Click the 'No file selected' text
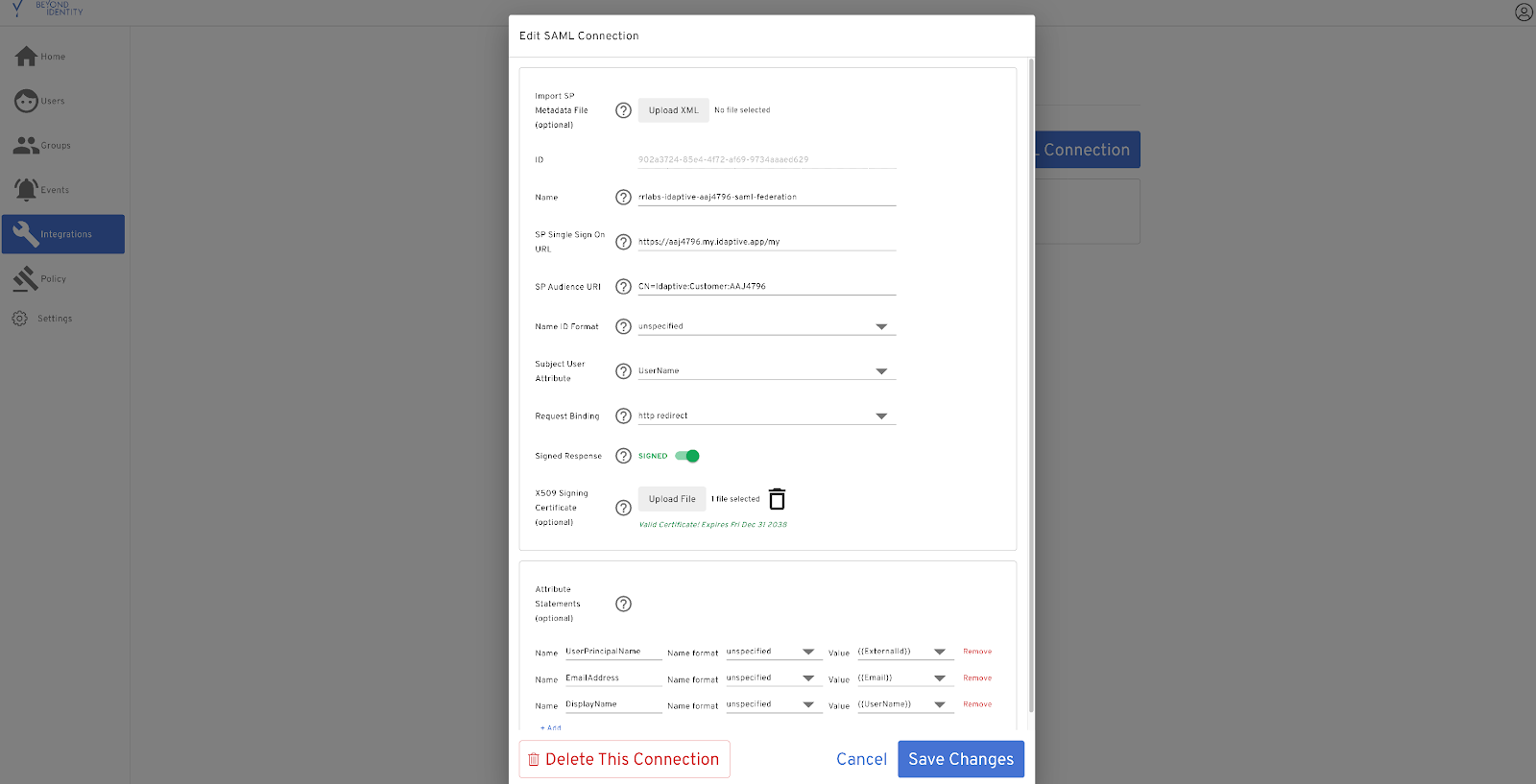This screenshot has height=784, width=1536. click(742, 110)
